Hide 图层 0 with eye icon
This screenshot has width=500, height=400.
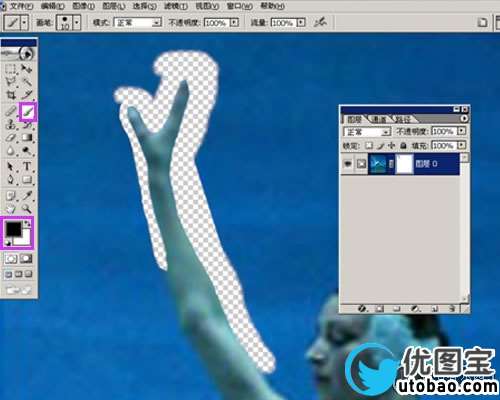(348, 164)
